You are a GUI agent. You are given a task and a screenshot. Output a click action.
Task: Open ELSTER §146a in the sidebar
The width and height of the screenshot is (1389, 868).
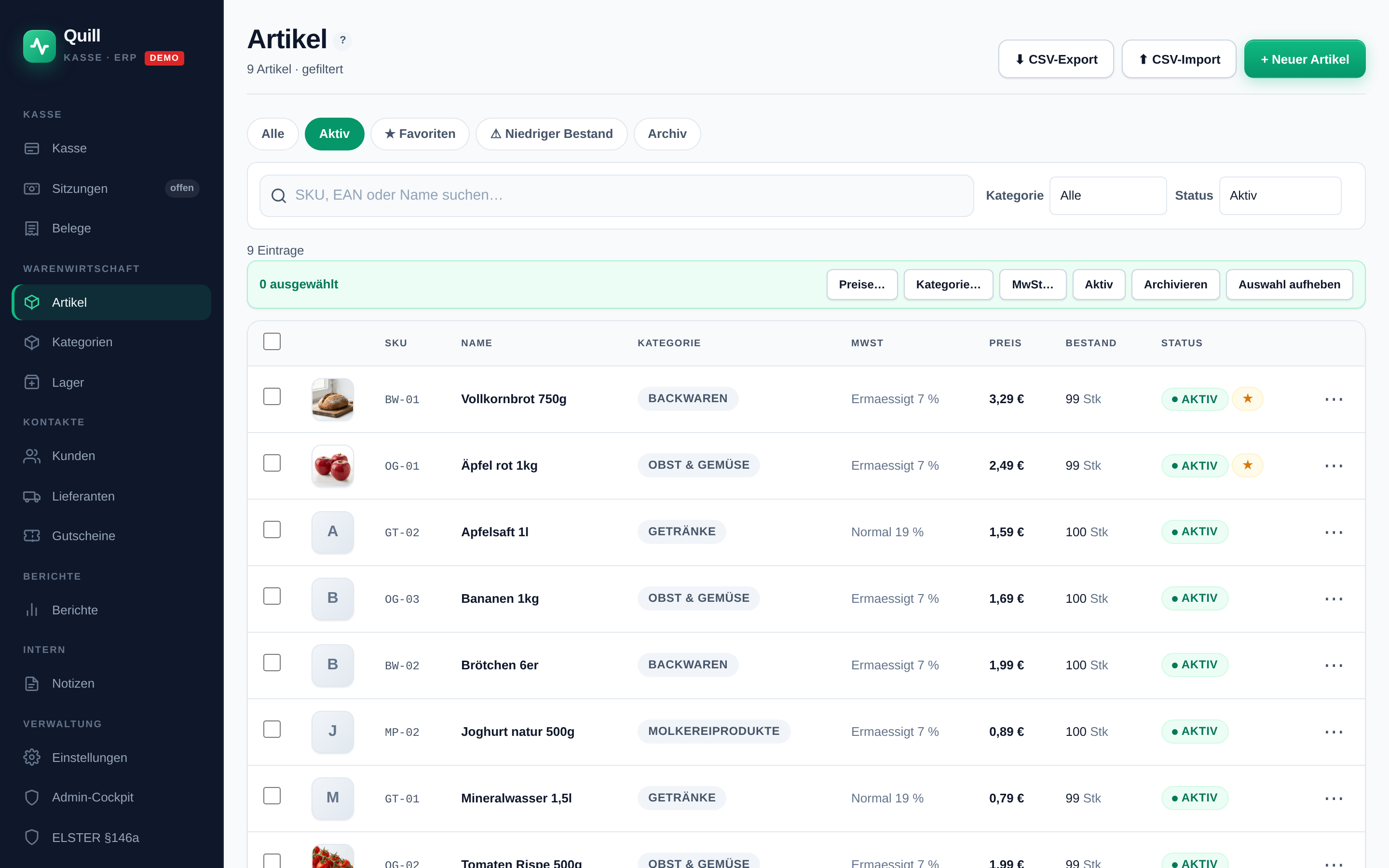tap(111, 838)
